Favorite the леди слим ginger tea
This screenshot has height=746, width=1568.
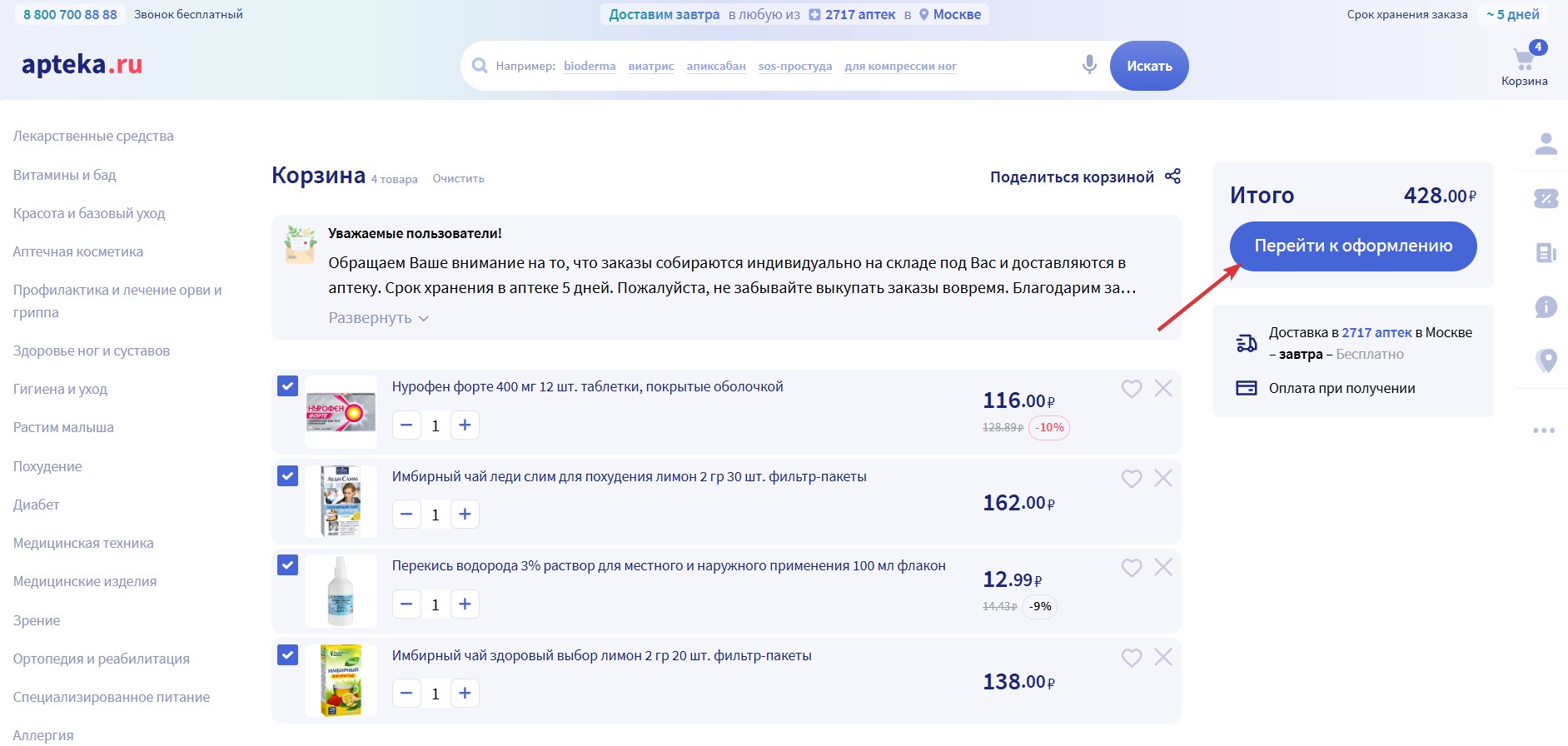(1131, 479)
